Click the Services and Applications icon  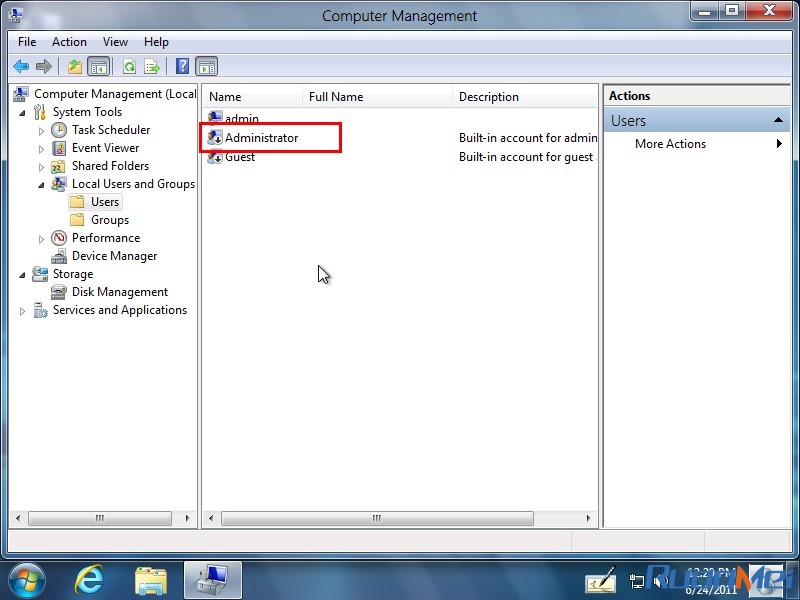pos(40,310)
